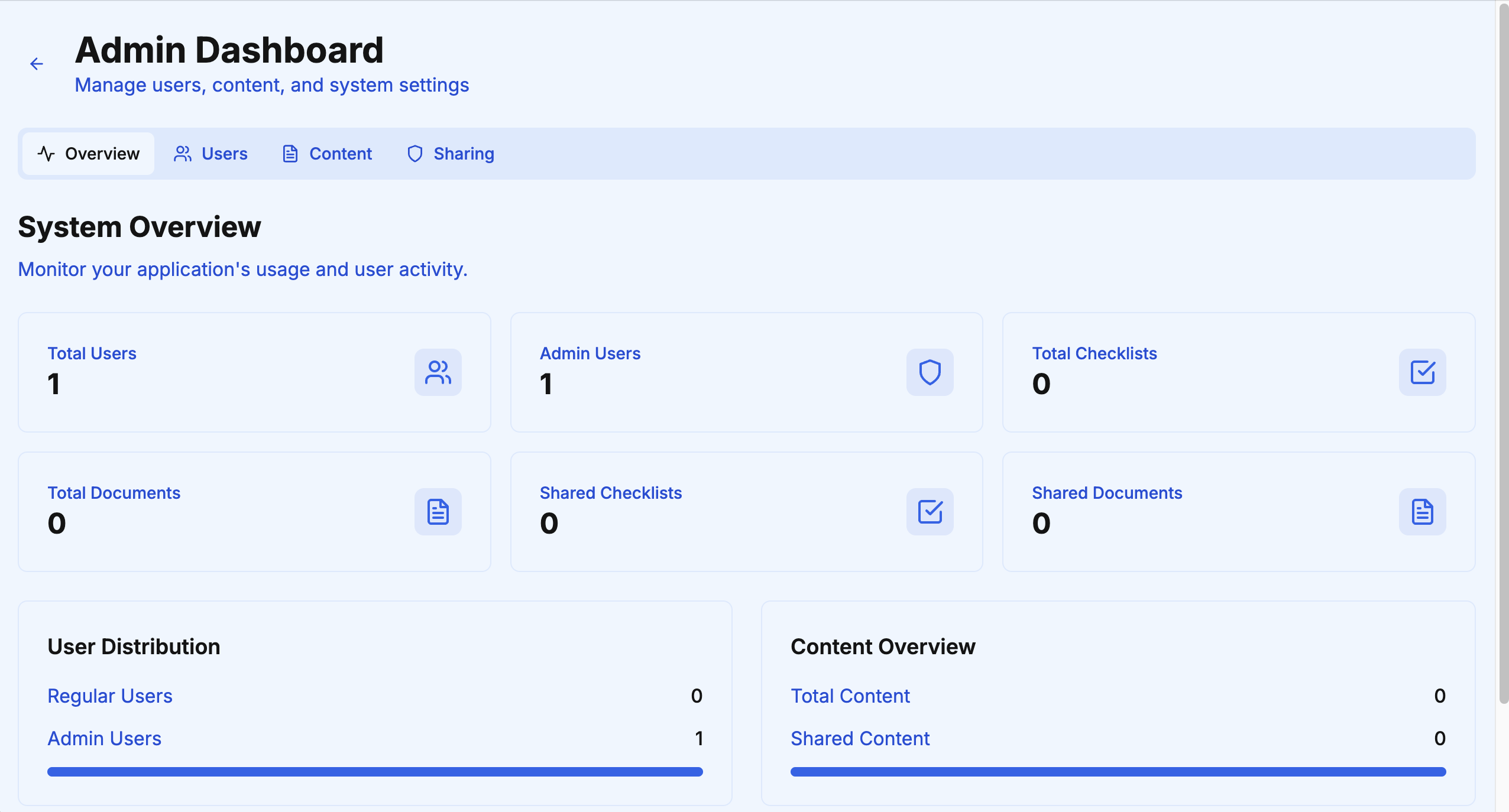Switch to the Overview tab

pos(89,154)
